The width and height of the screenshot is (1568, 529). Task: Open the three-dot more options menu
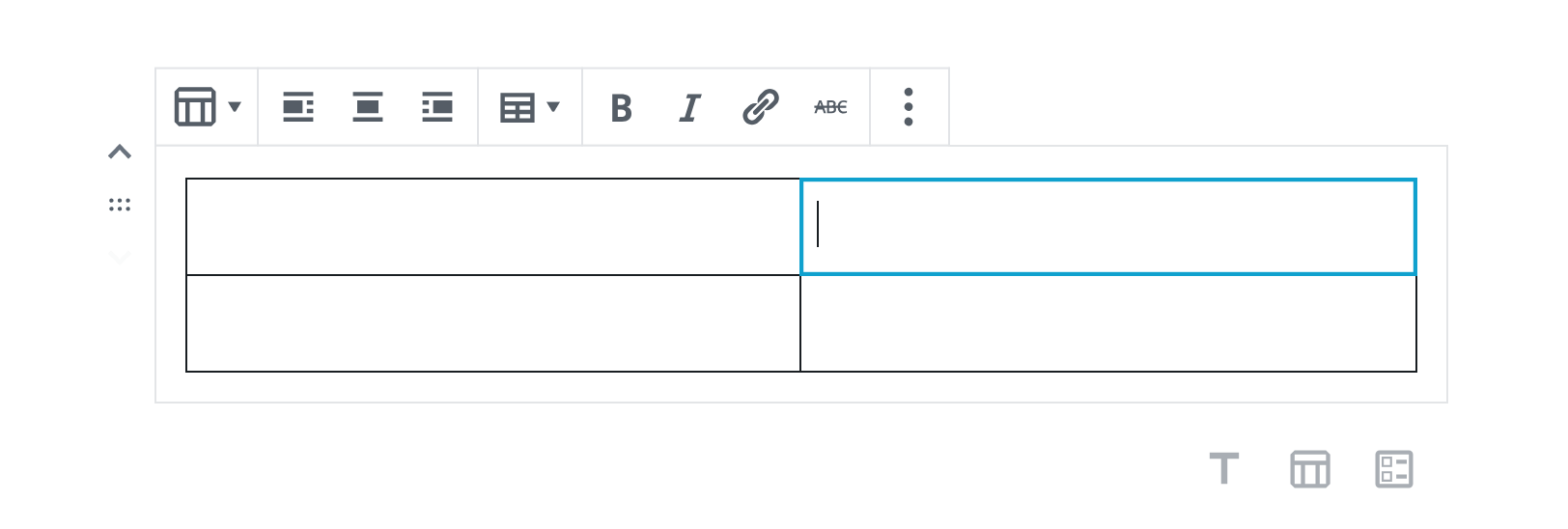click(909, 107)
